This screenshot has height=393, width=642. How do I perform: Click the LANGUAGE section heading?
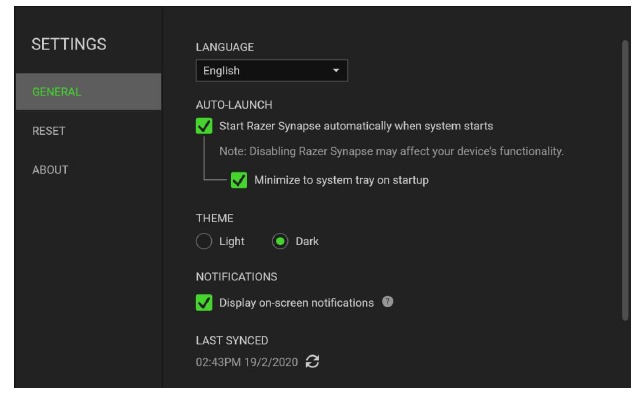click(x=225, y=47)
